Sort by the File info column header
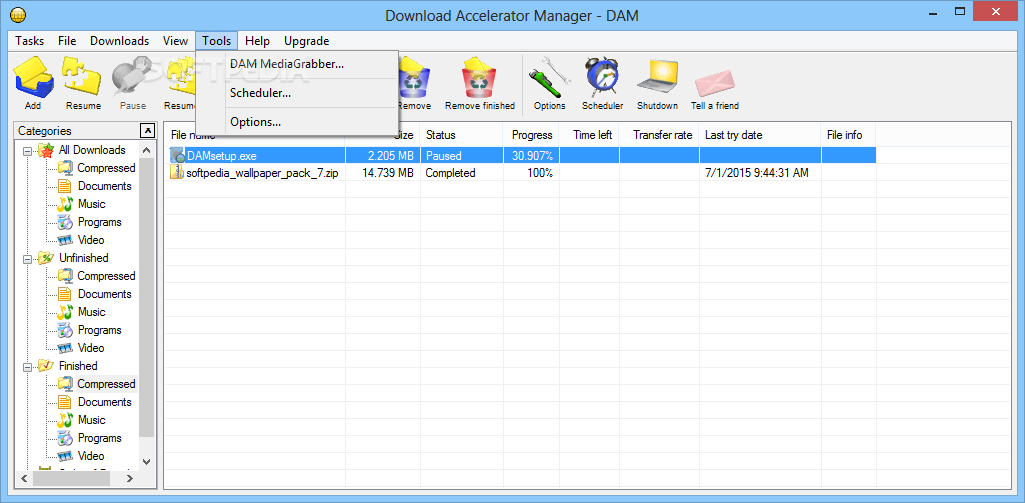Viewport: 1025px width, 503px height. (849, 135)
